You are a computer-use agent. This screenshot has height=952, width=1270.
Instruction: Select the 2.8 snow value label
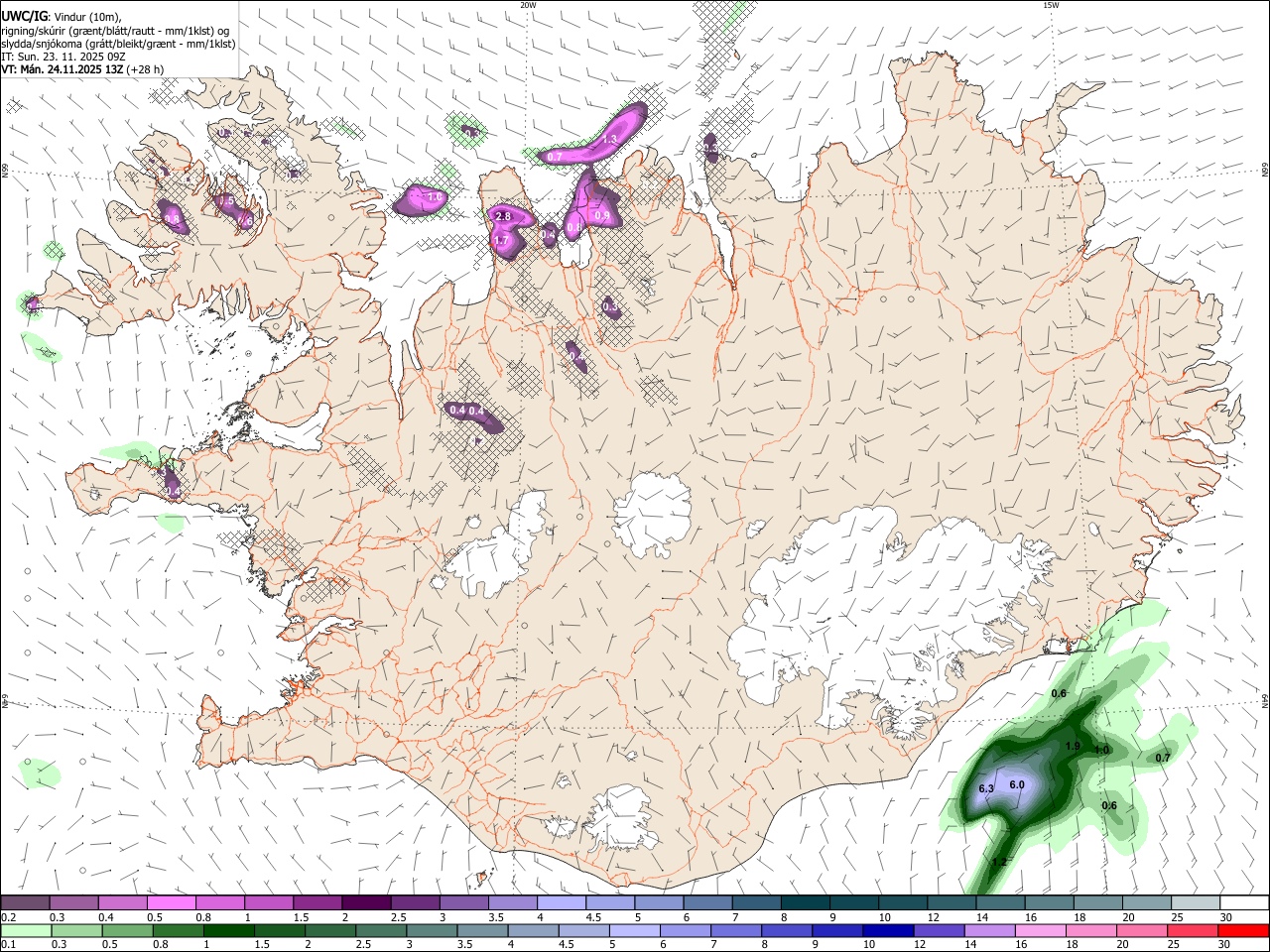point(502,217)
